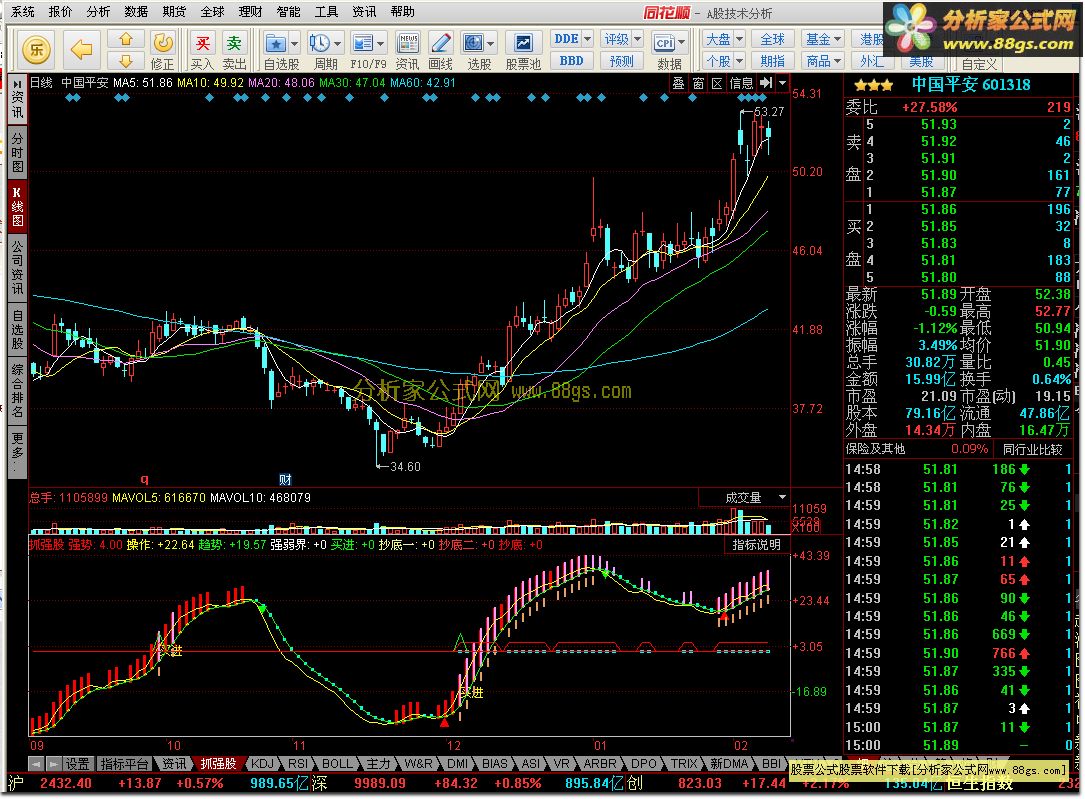This screenshot has height=799, width=1085.
Task: Click the down arrow navigation icon
Action: (126, 60)
